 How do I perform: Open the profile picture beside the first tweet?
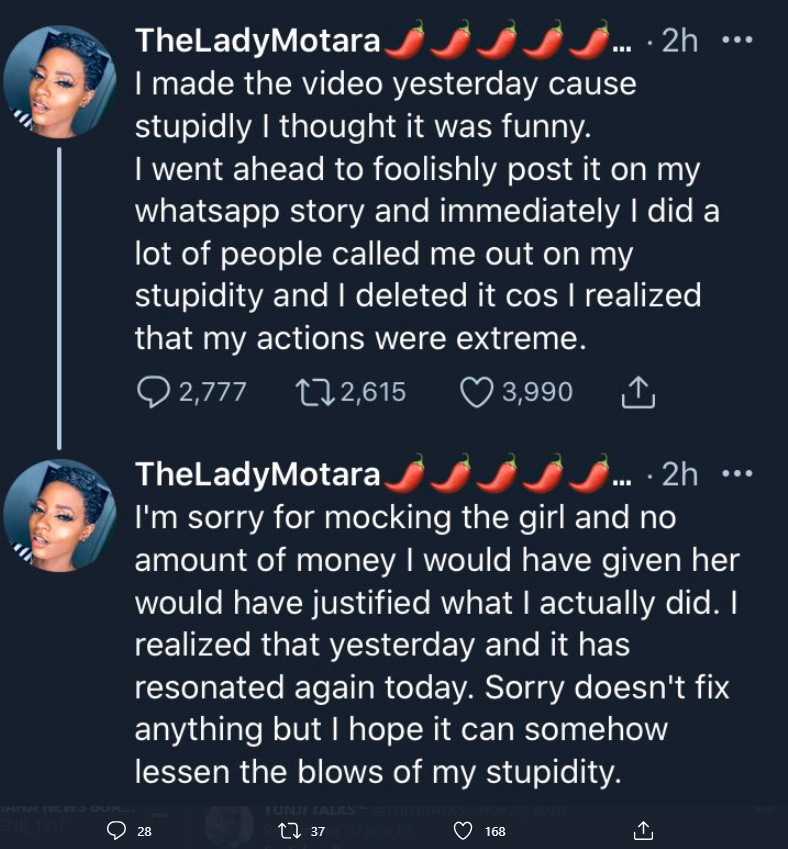[60, 82]
